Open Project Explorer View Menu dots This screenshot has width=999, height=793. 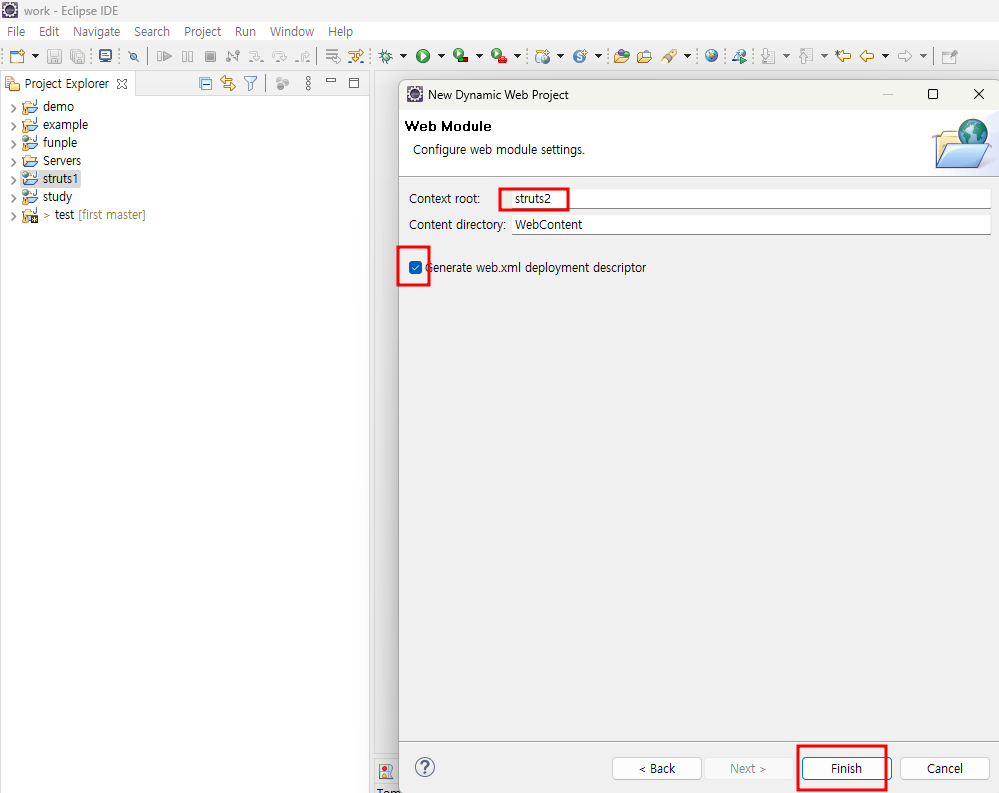308,83
